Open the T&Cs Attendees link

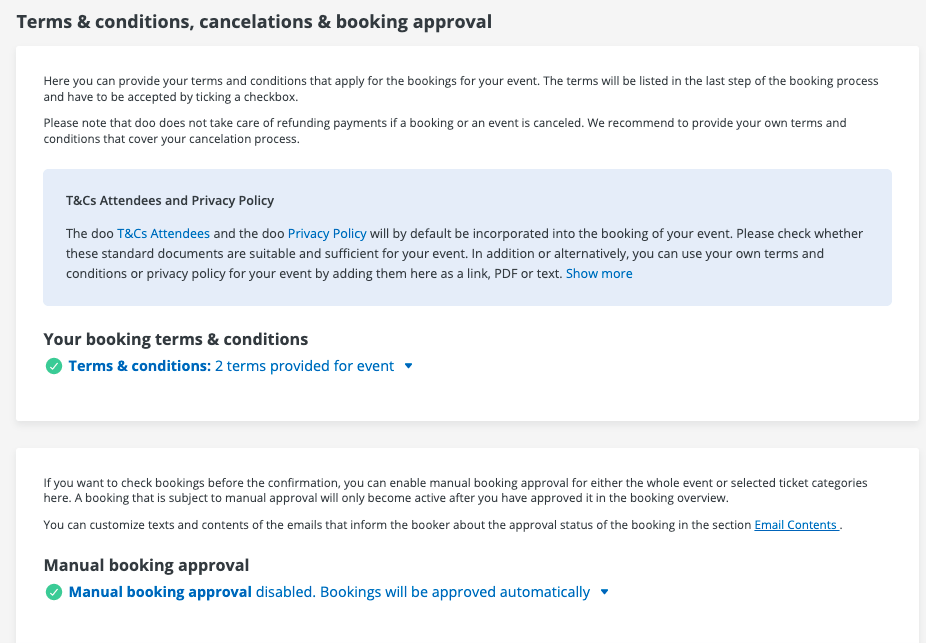click(x=163, y=233)
